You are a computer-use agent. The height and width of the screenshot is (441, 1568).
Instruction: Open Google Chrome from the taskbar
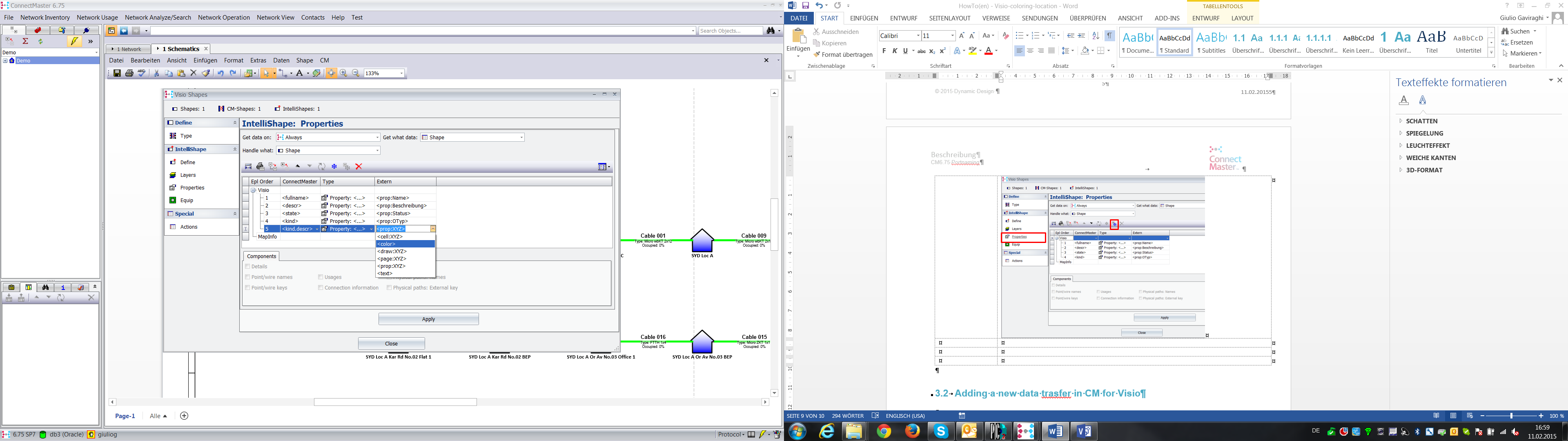[884, 431]
